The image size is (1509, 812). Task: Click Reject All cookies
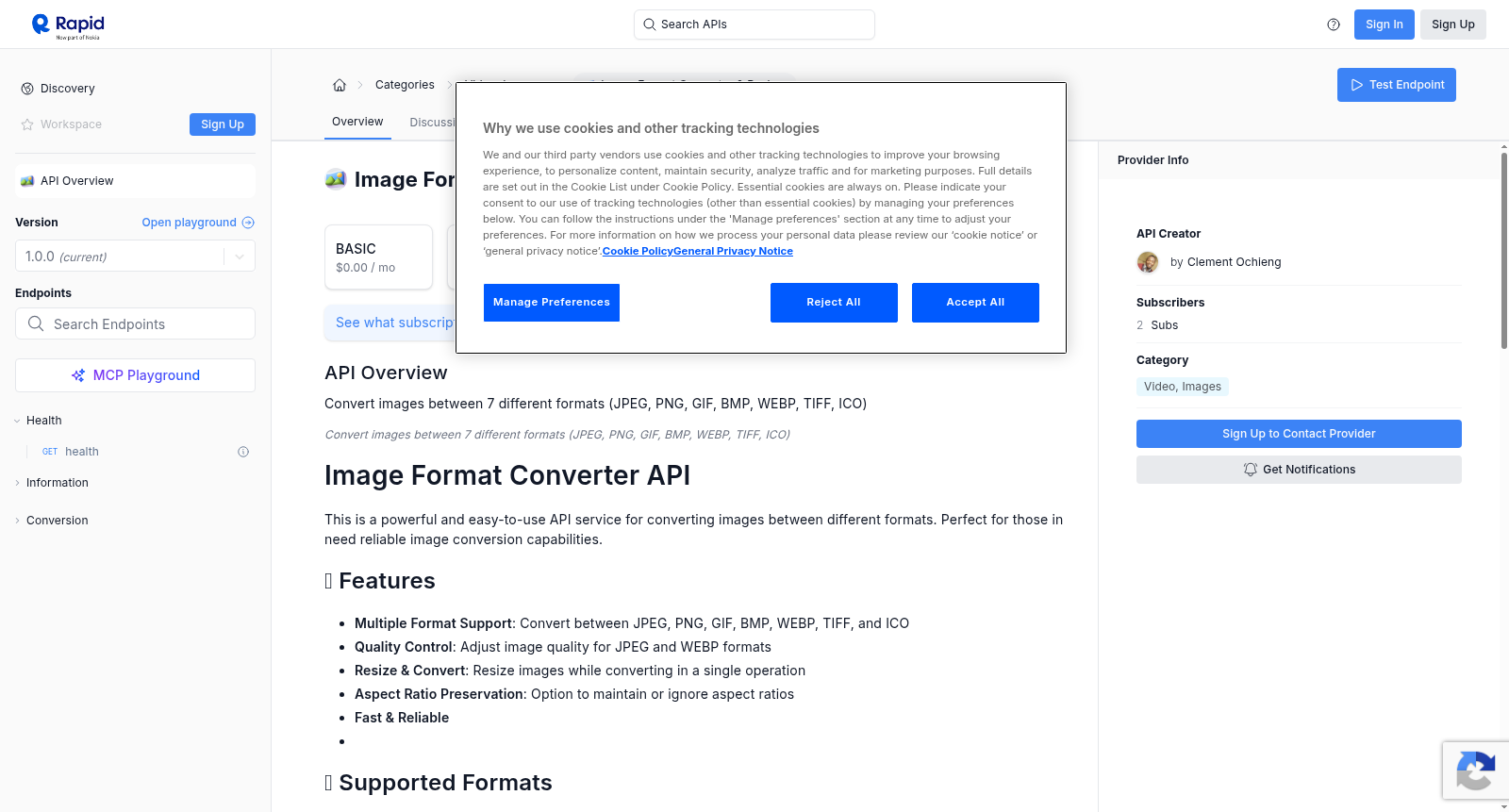click(x=834, y=303)
